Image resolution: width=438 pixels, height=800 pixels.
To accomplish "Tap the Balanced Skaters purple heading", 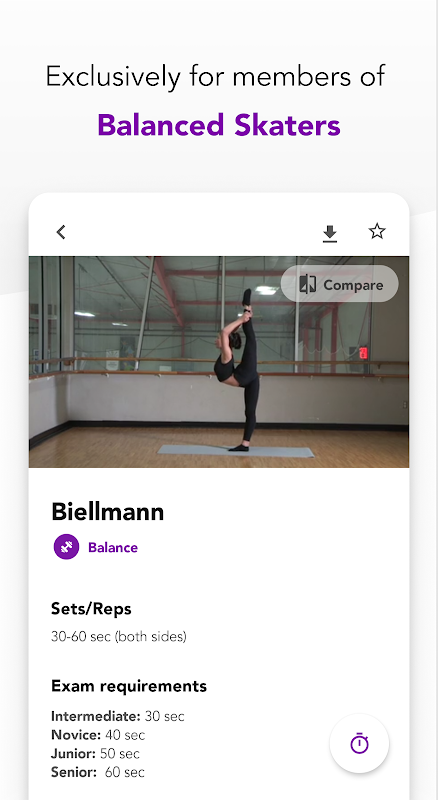I will tap(219, 125).
